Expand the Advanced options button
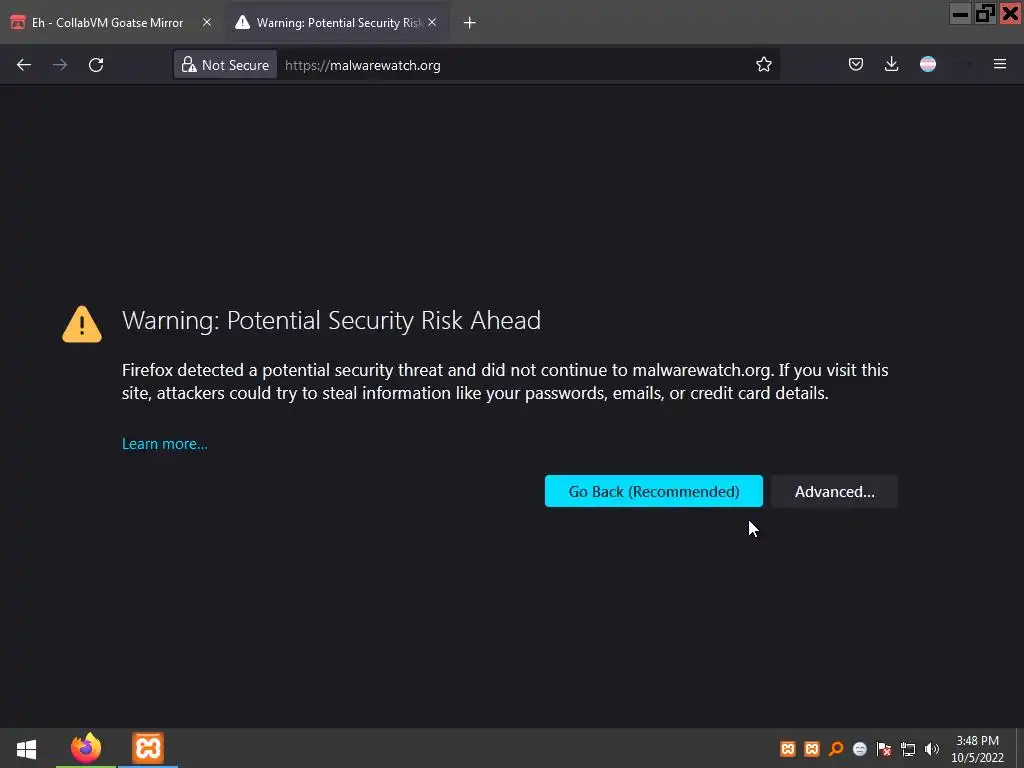 coord(835,491)
